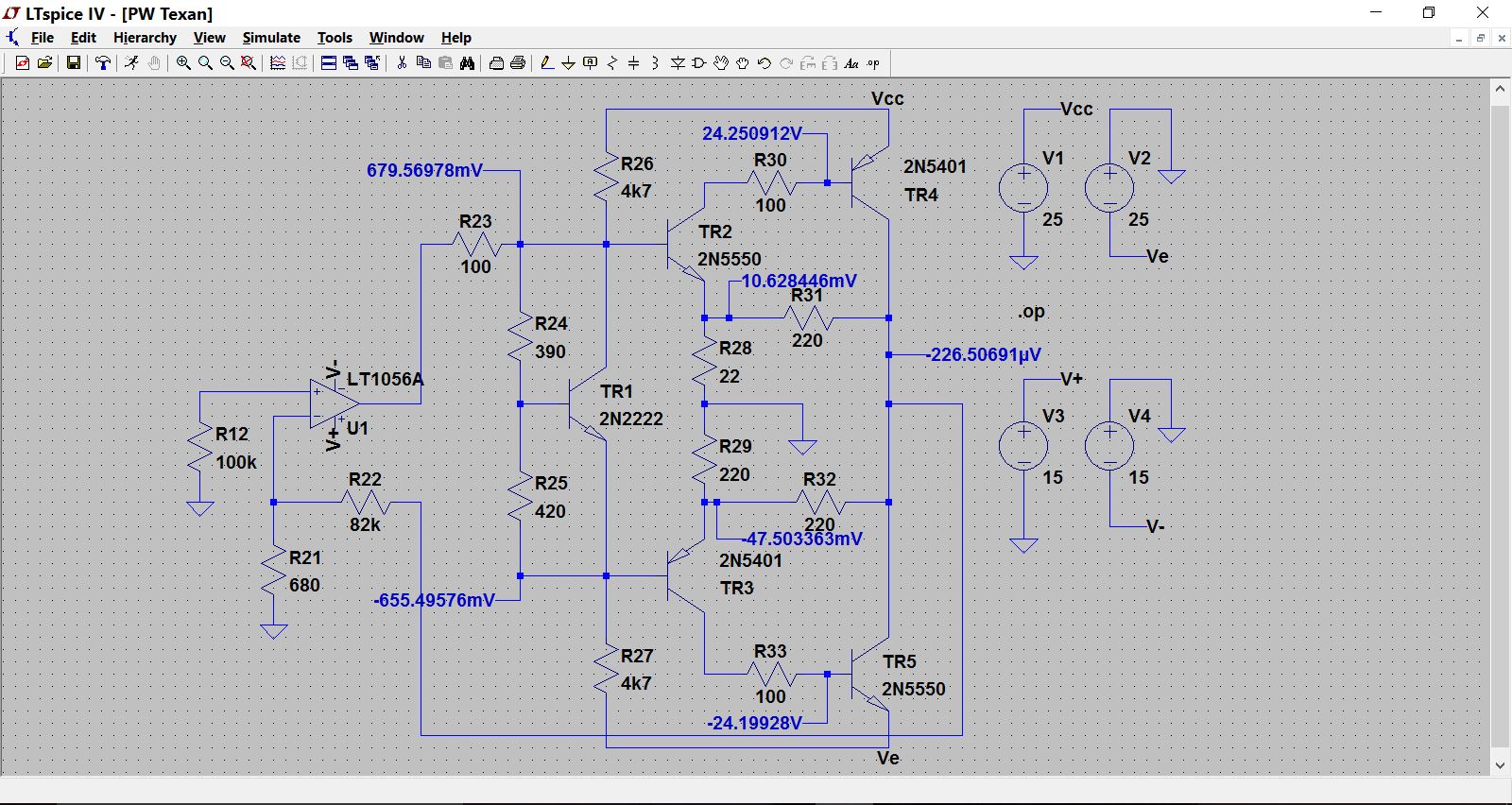Place a Resistor component
Viewport: 1512px width, 805px height.
(x=612, y=63)
